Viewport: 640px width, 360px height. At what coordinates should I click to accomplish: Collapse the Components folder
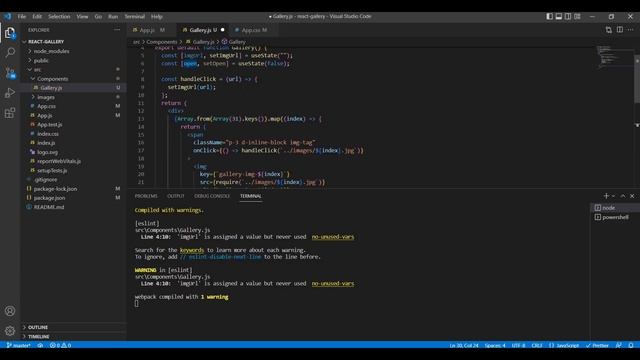[x=73, y=79]
